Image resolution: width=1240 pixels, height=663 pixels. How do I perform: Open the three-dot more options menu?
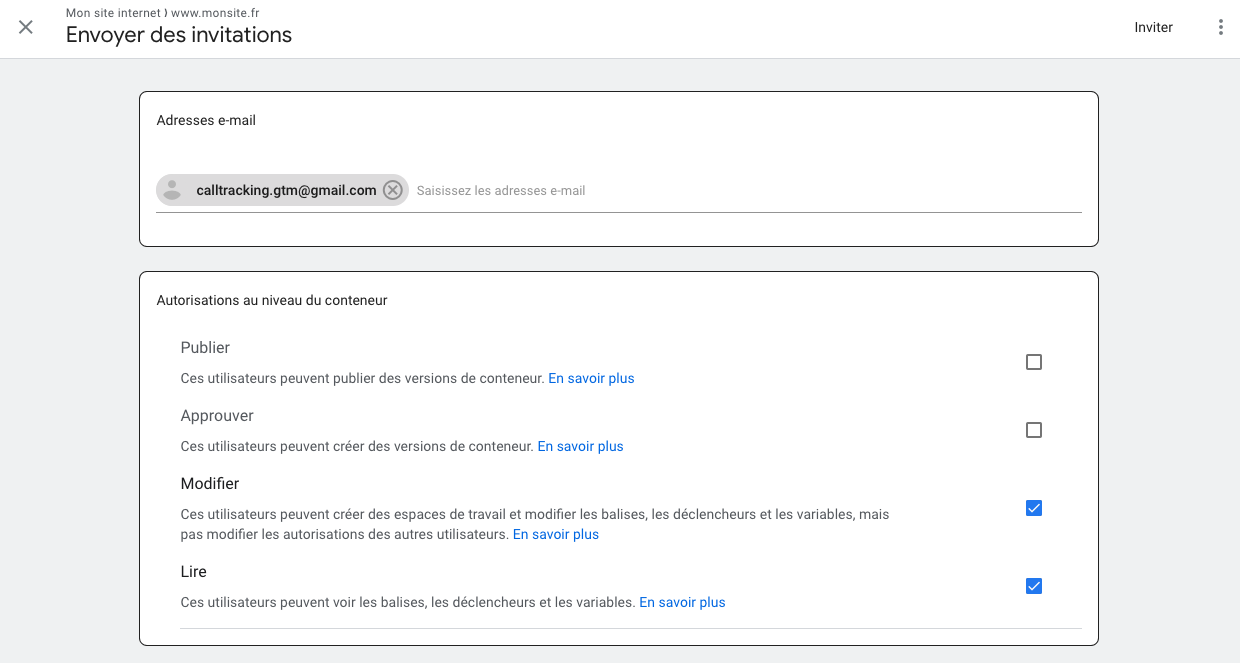click(1220, 27)
